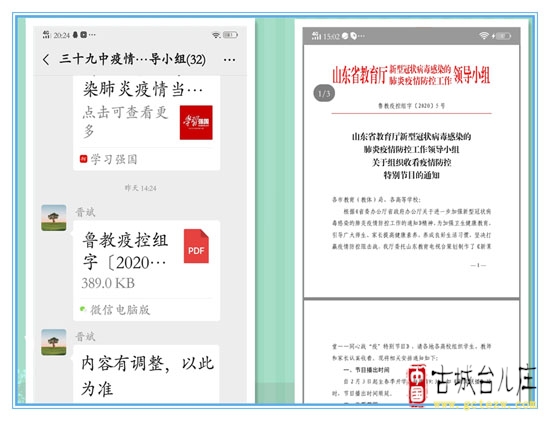The image size is (550, 421).
Task: Tap the back arrow in chat header
Action: pos(46,60)
